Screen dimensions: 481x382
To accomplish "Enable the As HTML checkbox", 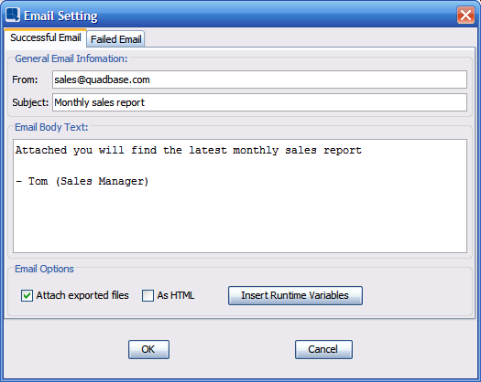I will 148,296.
